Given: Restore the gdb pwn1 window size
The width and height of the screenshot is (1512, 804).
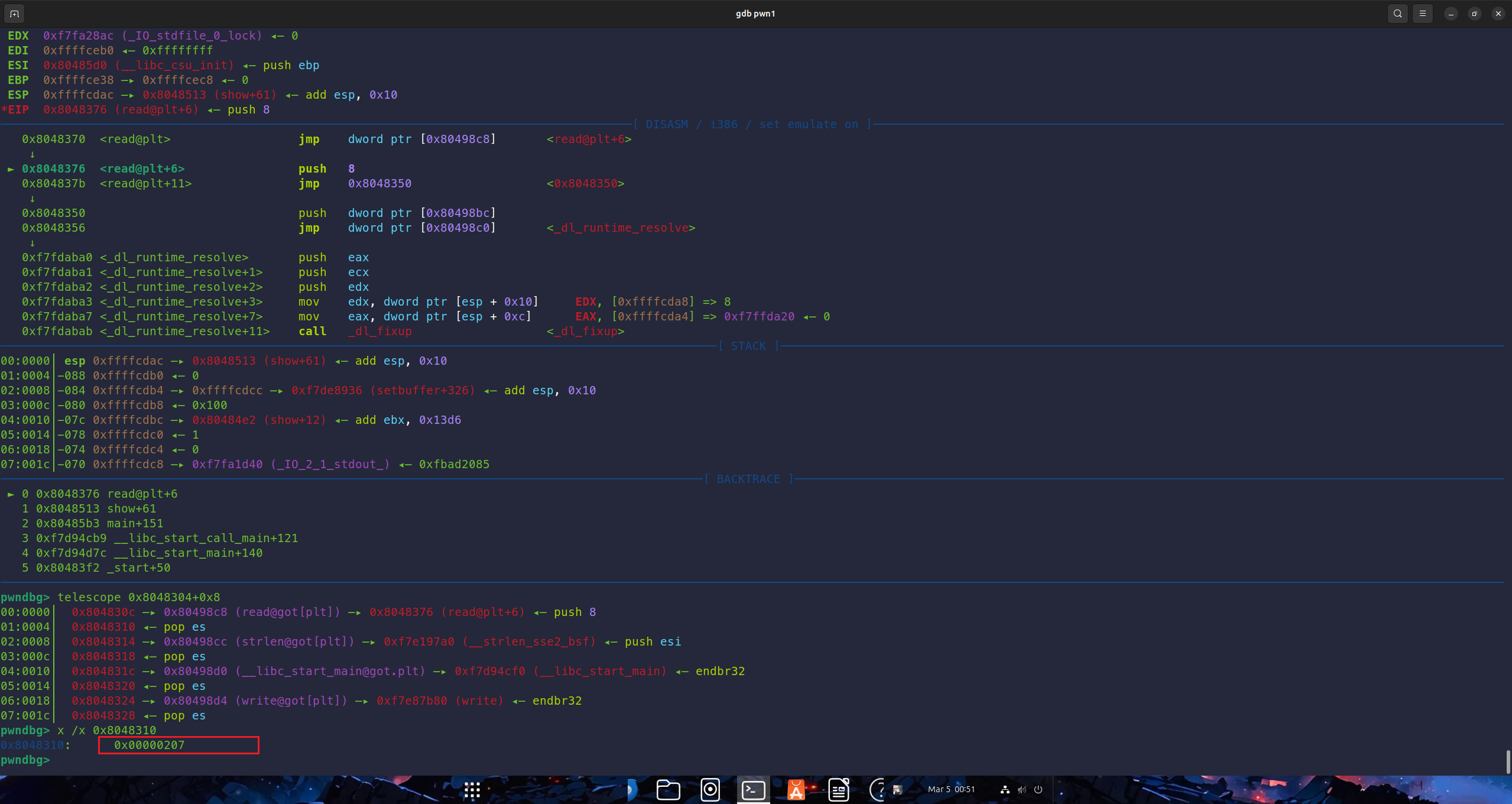Looking at the screenshot, I should [1475, 13].
